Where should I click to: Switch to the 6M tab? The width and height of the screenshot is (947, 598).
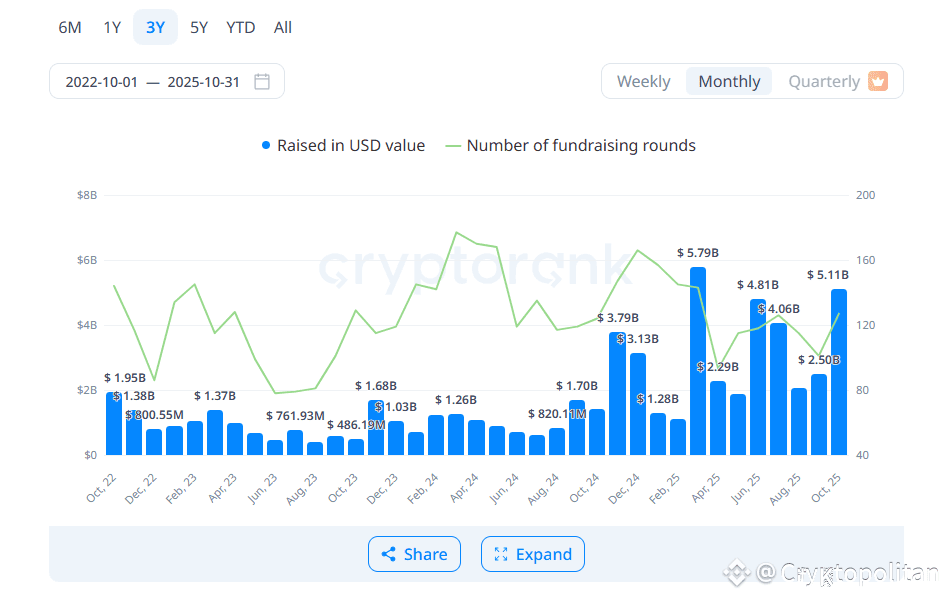tap(69, 27)
